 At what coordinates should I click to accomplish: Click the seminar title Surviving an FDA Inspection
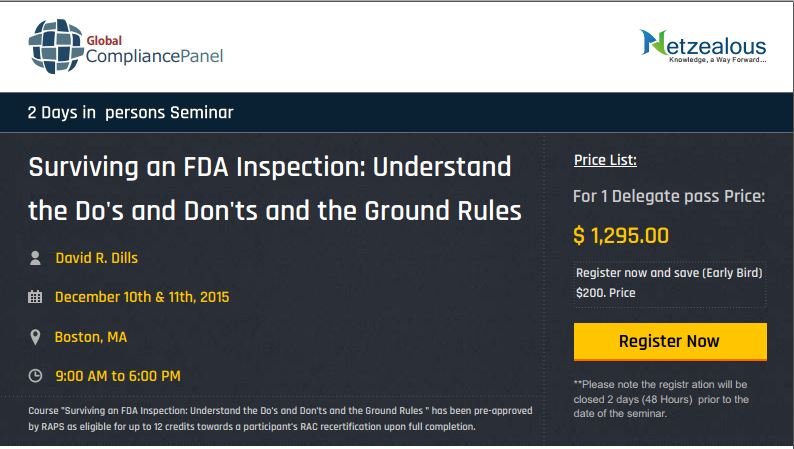click(274, 189)
